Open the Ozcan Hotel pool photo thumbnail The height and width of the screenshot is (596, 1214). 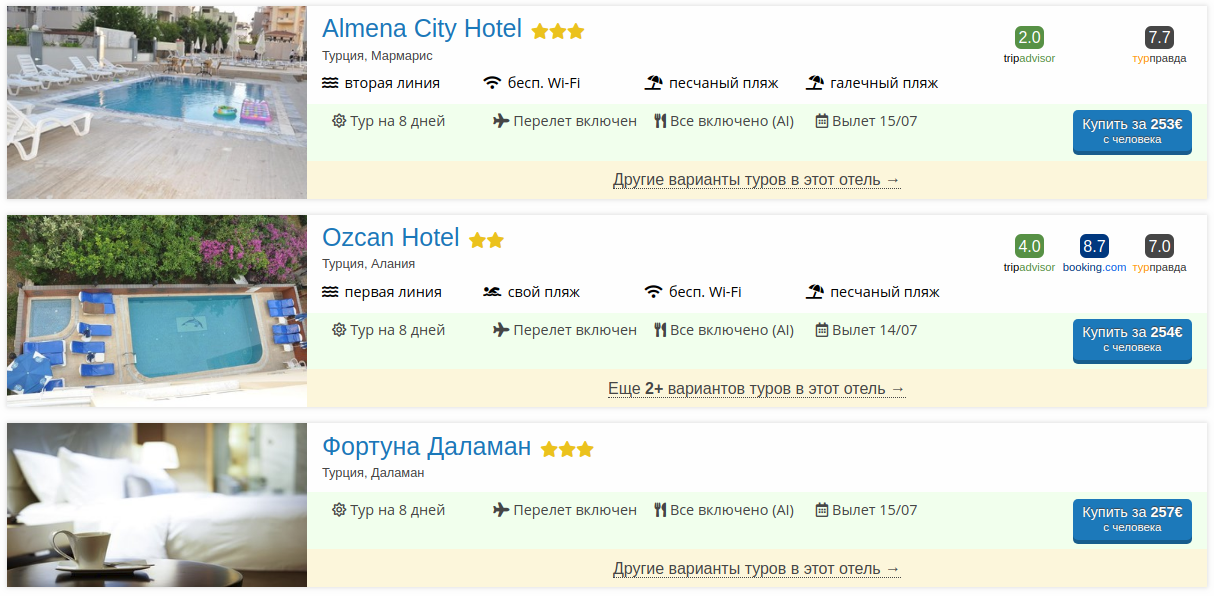(157, 311)
